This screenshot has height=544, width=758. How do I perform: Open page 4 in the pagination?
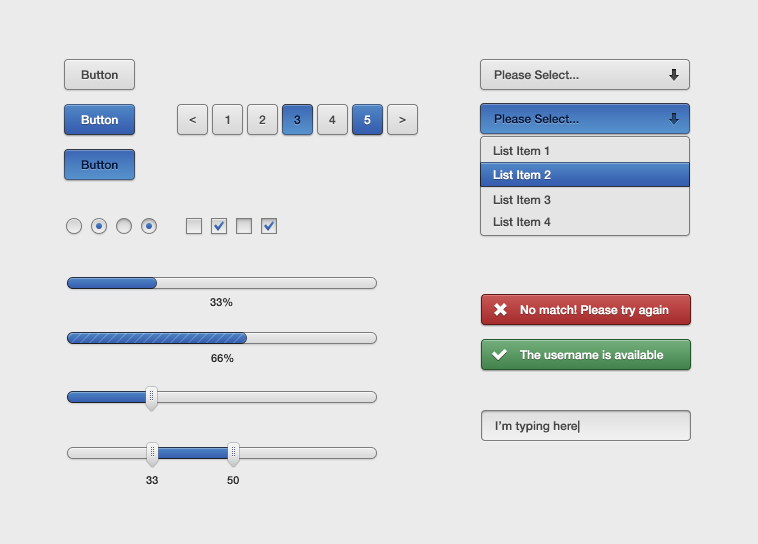[x=332, y=119]
